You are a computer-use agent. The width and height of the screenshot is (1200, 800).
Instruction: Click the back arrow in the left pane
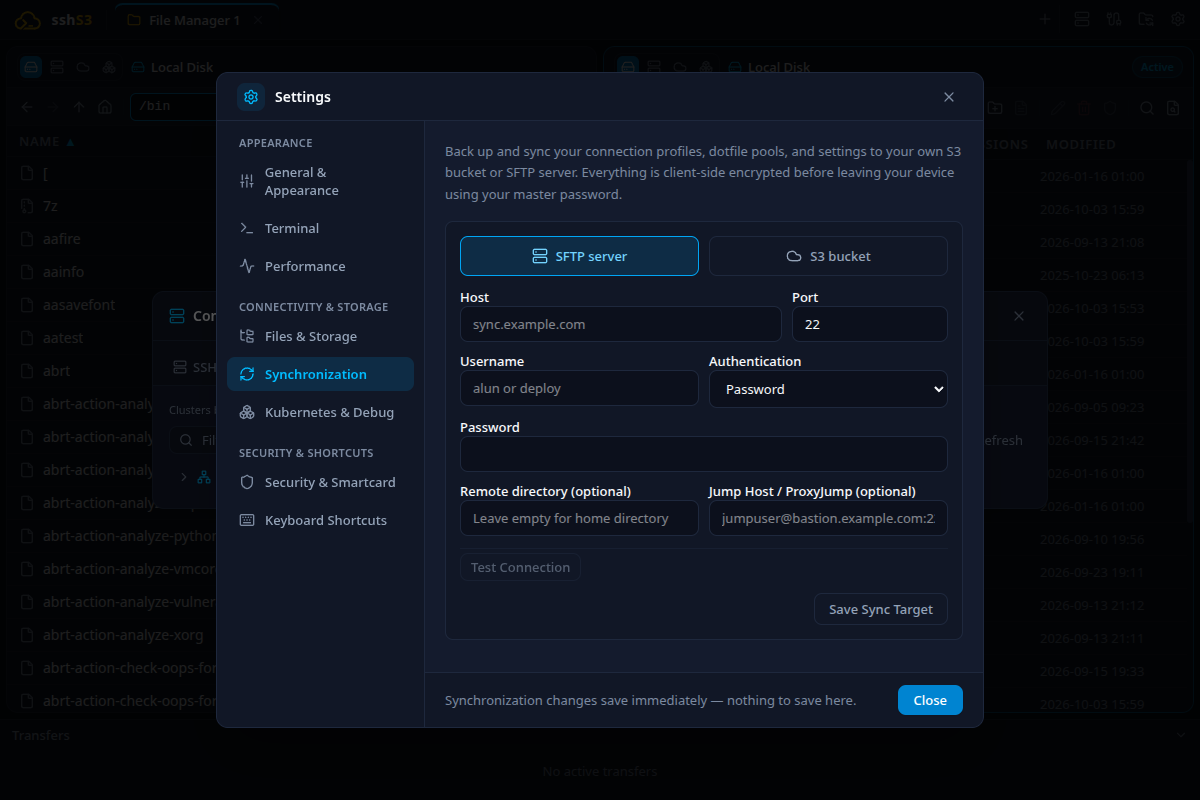[x=27, y=107]
